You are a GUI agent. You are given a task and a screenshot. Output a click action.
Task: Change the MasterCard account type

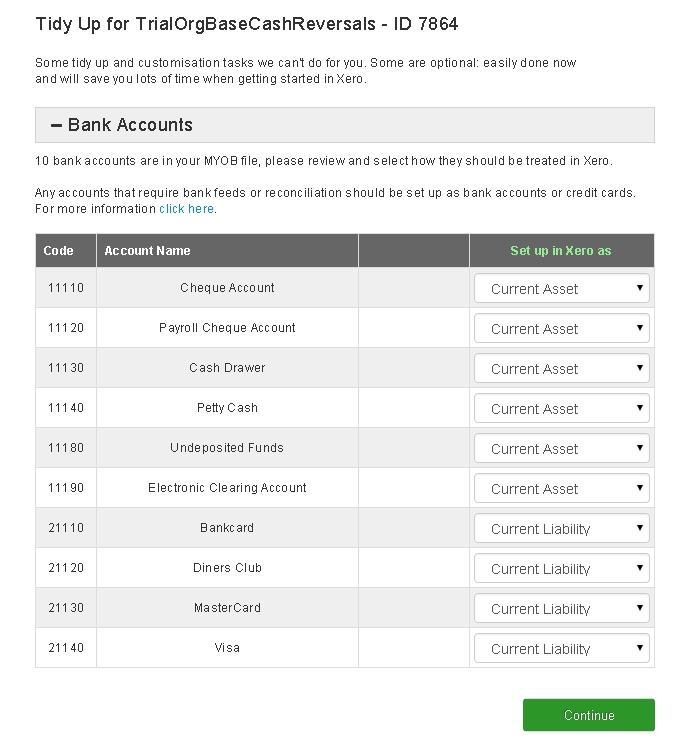click(561, 609)
